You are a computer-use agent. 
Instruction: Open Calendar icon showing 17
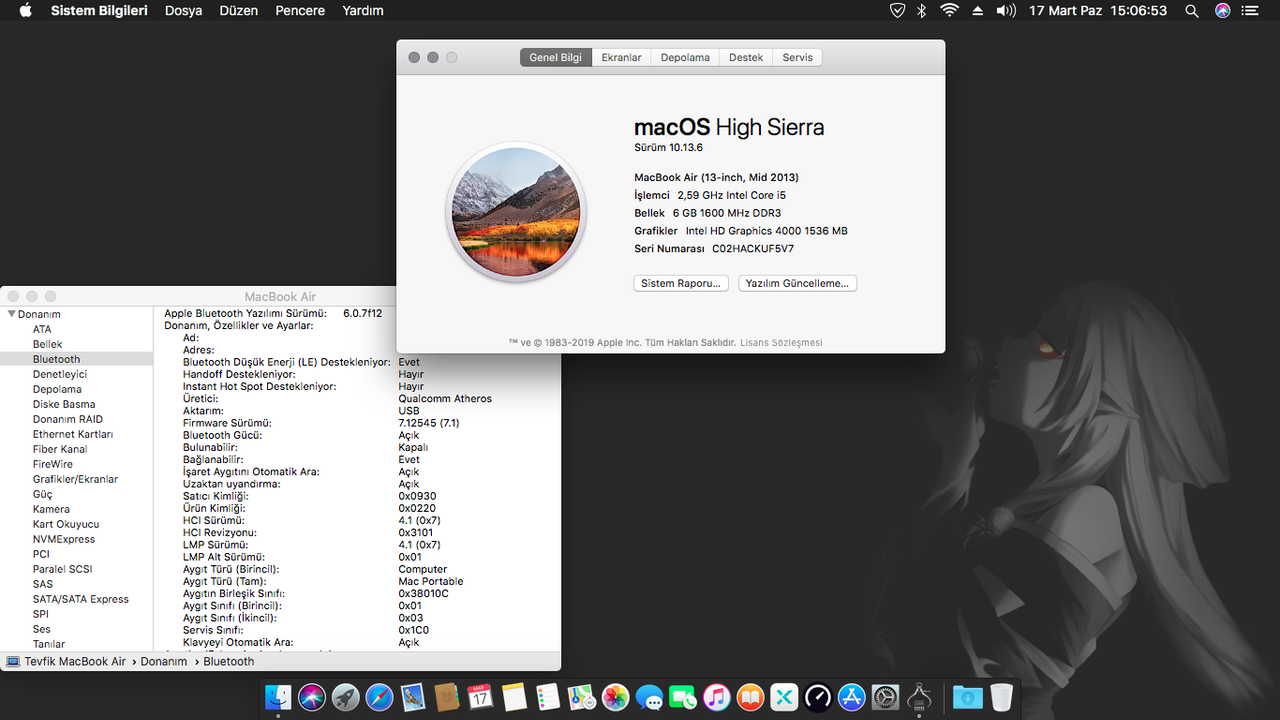[x=481, y=697]
